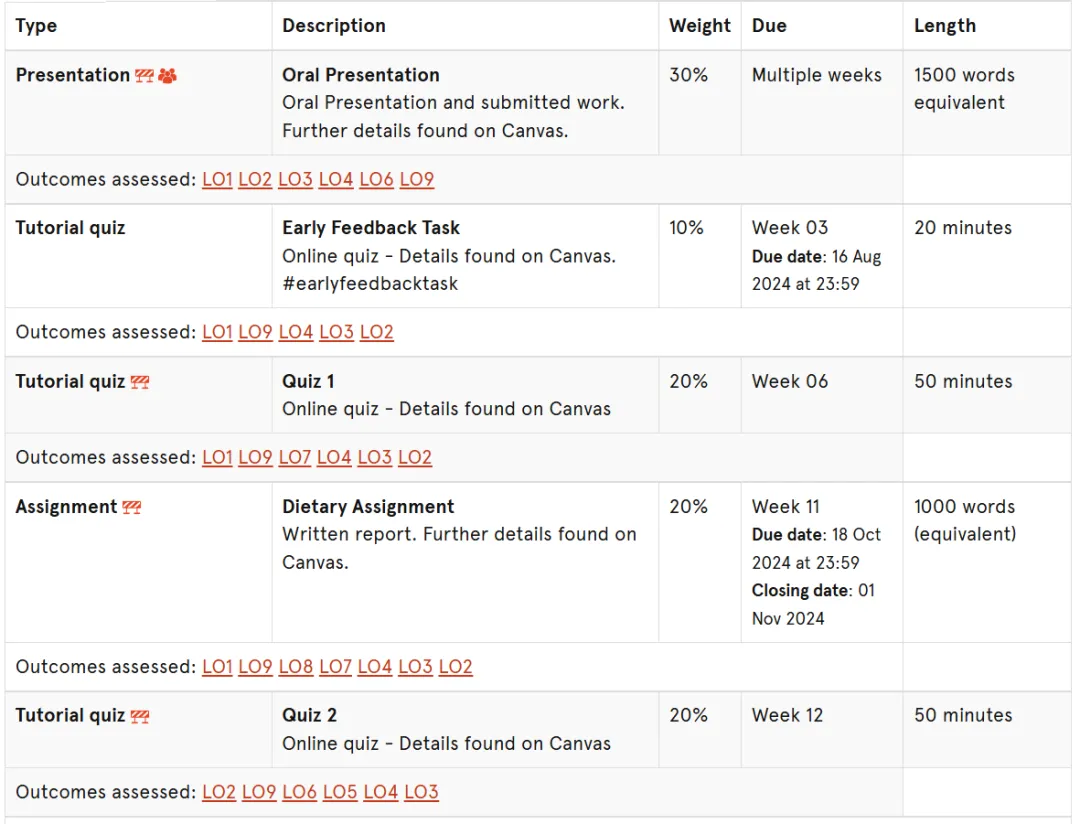Click the Week 03 due text
This screenshot has height=824, width=1080.
point(790,228)
